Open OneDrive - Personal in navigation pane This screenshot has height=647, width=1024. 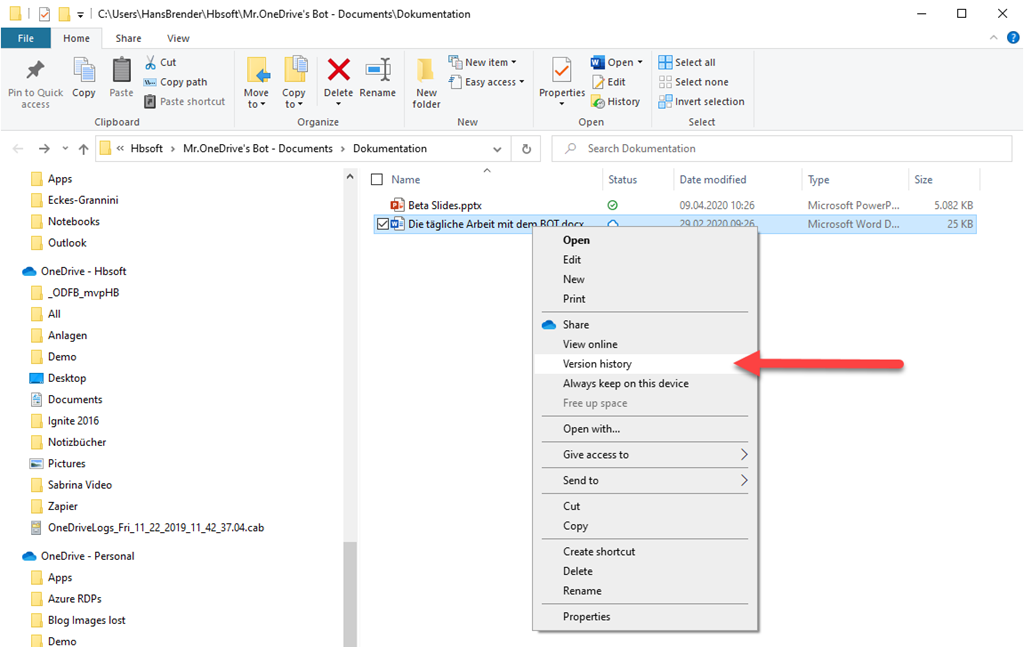tap(87, 556)
